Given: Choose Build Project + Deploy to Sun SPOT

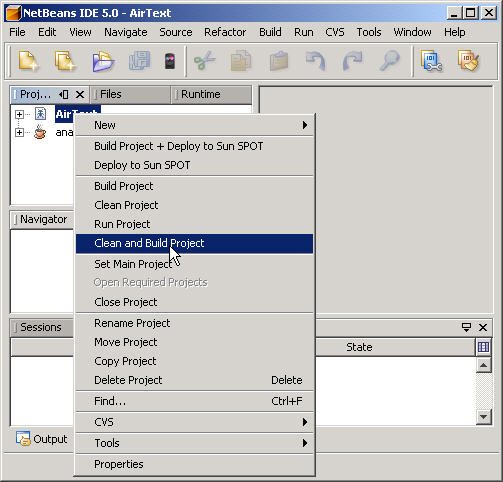Looking at the screenshot, I should click(x=195, y=146).
